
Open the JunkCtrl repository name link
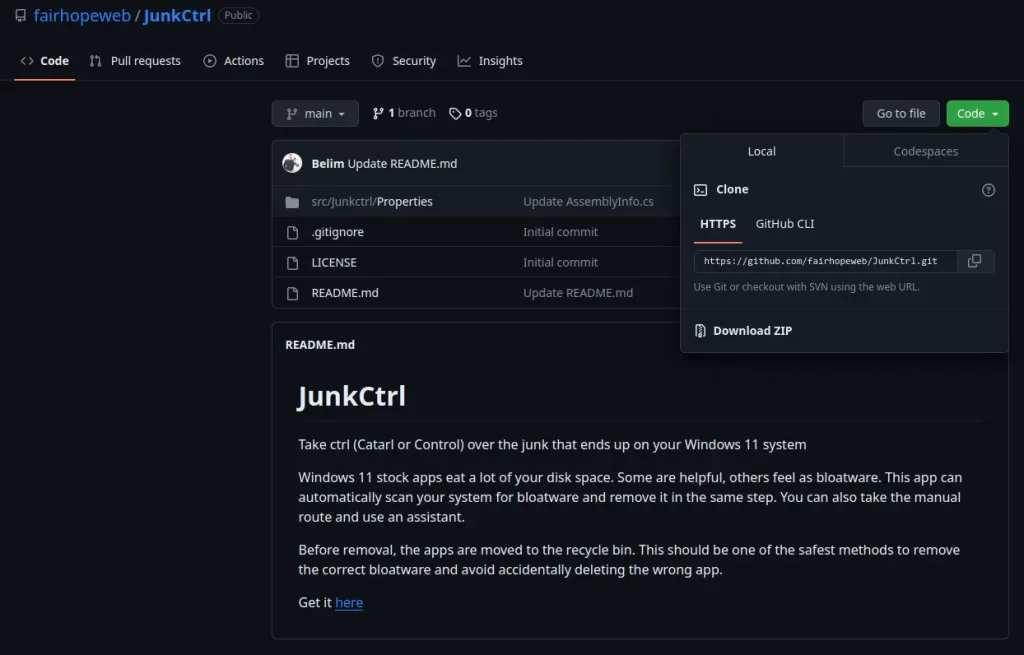[x=177, y=15]
